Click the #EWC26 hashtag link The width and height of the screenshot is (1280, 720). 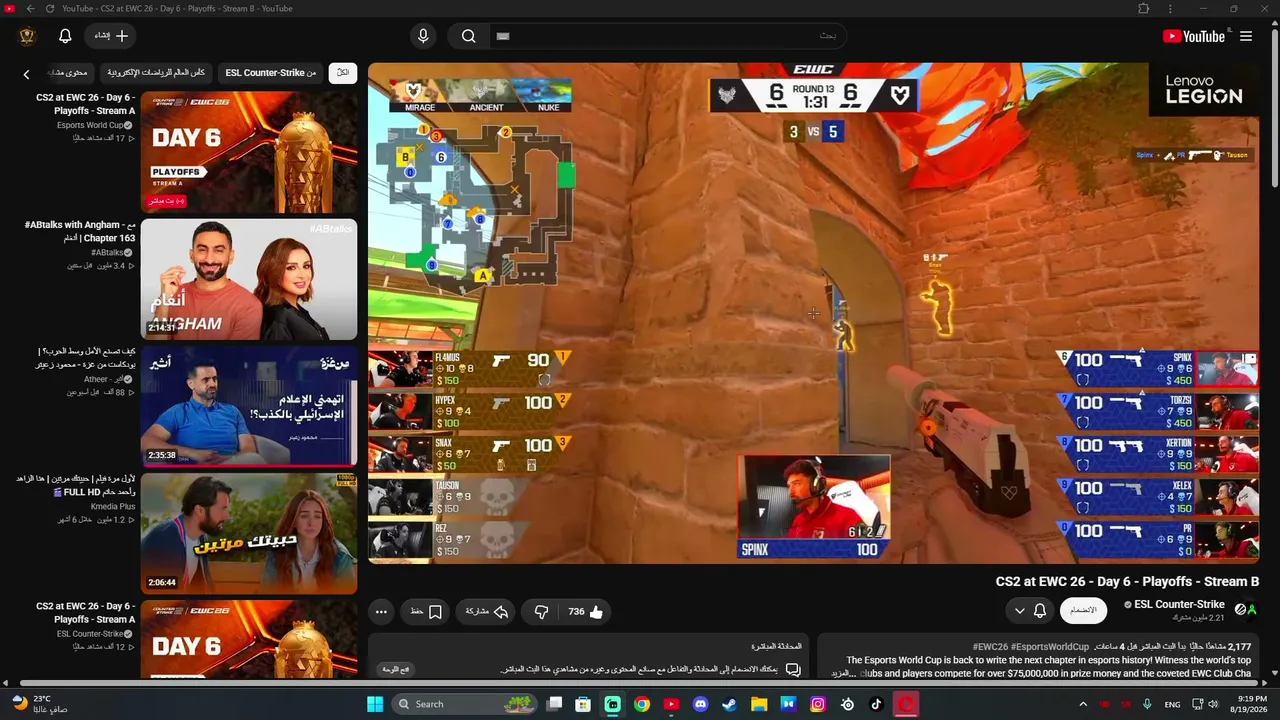point(991,647)
